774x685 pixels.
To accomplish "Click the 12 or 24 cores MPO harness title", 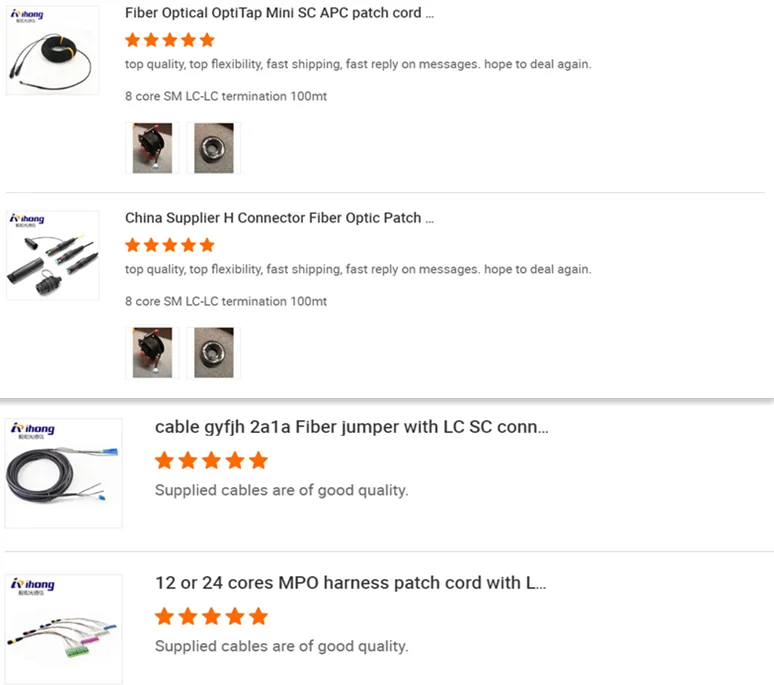I will coord(350,583).
